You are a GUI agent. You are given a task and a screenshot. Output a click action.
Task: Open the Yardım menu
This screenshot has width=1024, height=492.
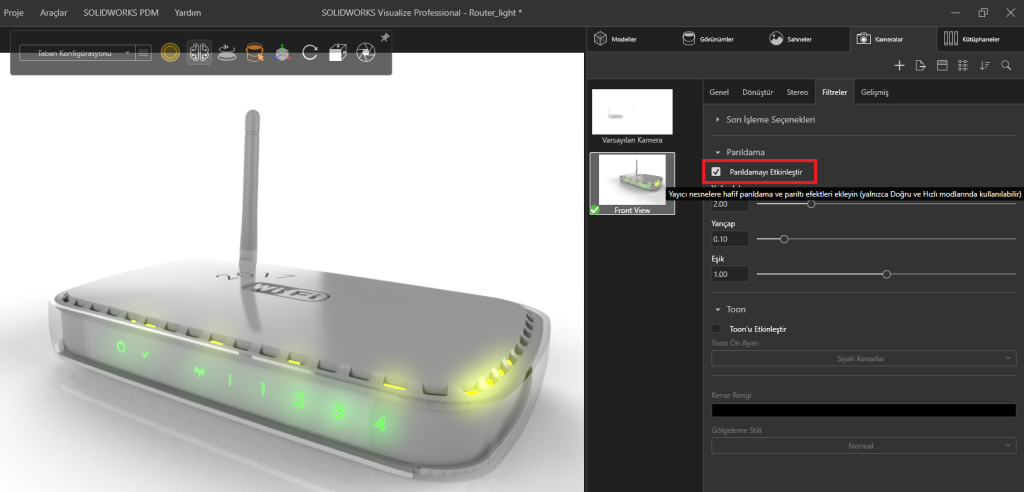(x=187, y=12)
